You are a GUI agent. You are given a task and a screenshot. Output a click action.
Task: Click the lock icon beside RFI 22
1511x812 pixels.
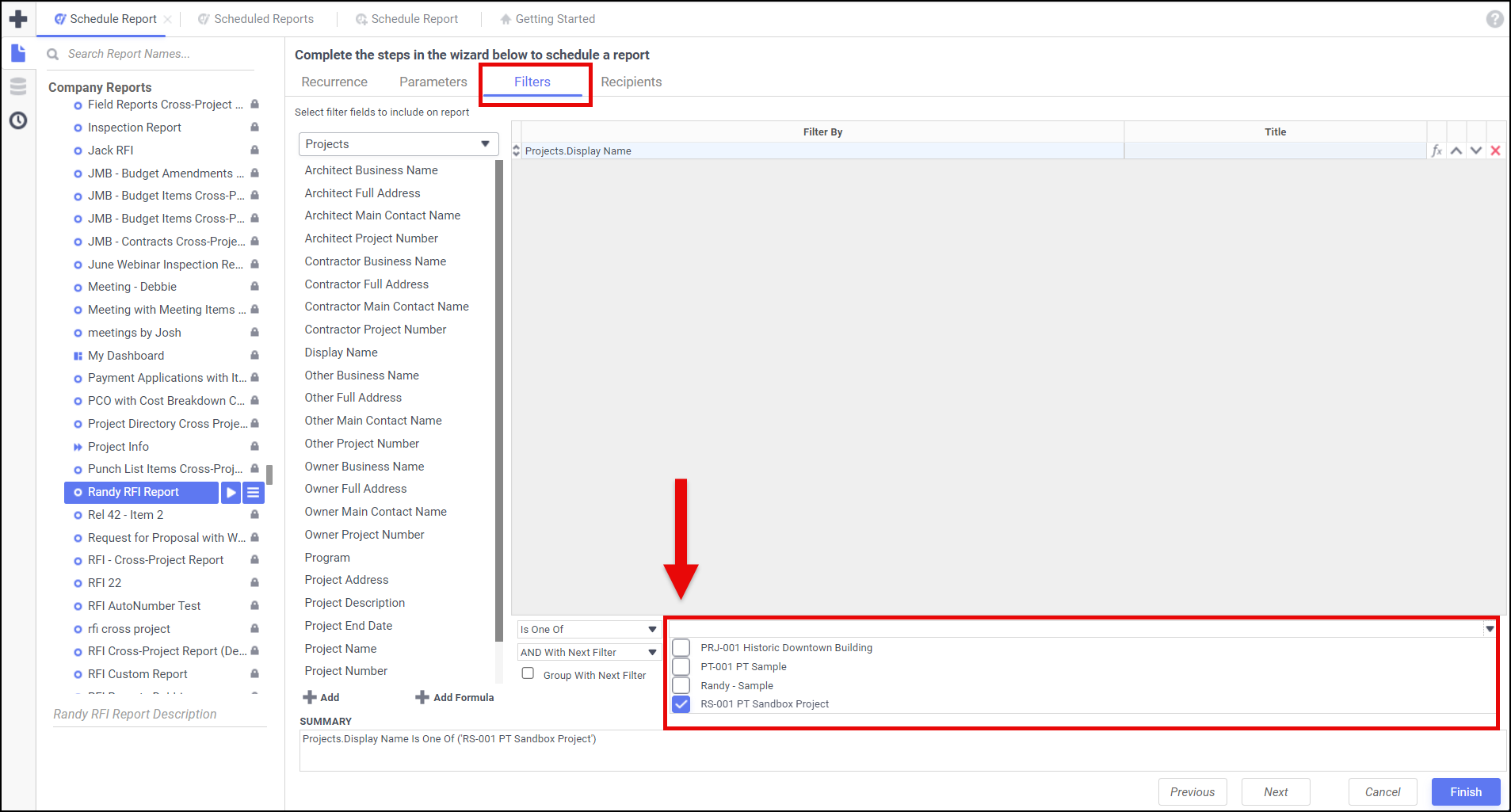point(254,582)
